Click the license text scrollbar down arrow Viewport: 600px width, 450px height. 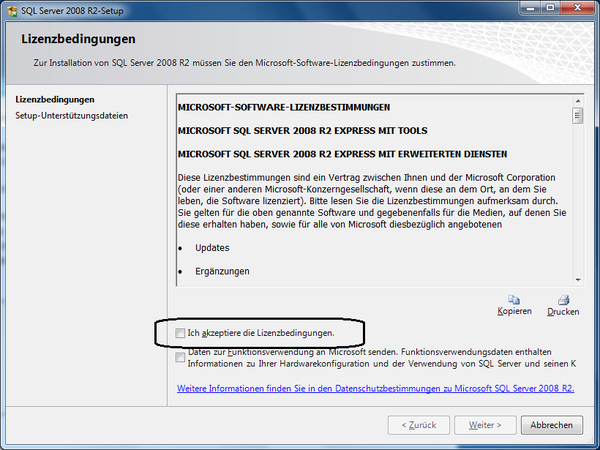[x=578, y=280]
